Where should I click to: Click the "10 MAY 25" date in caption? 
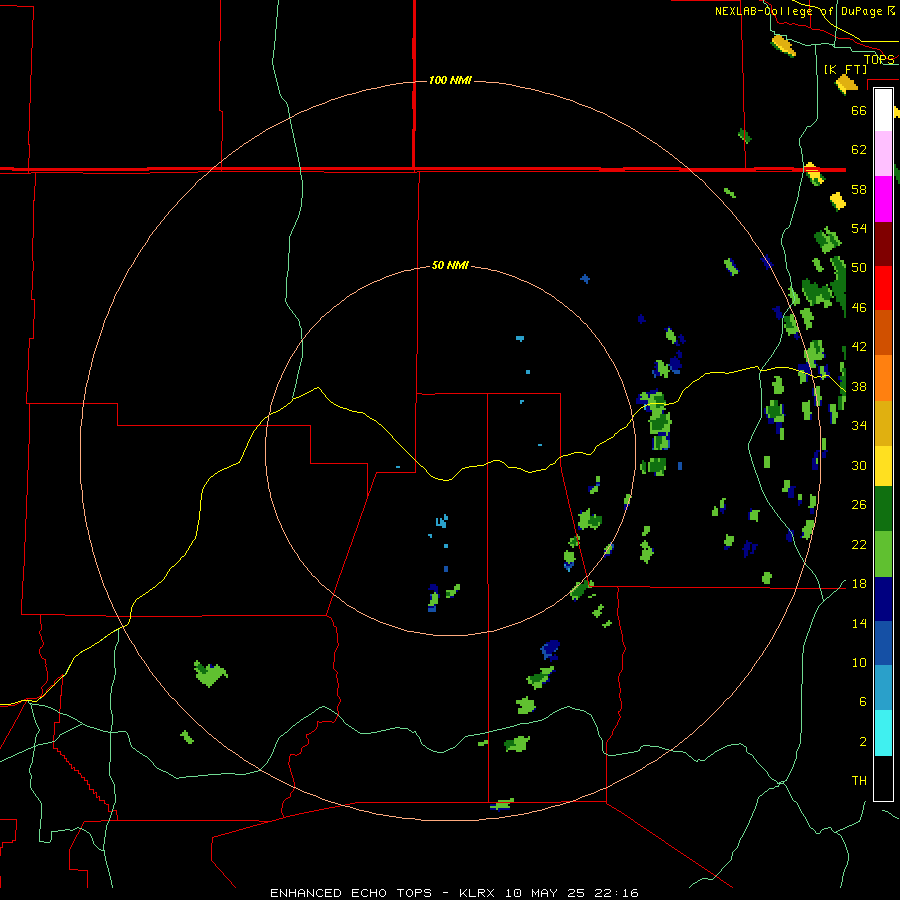tap(545, 893)
